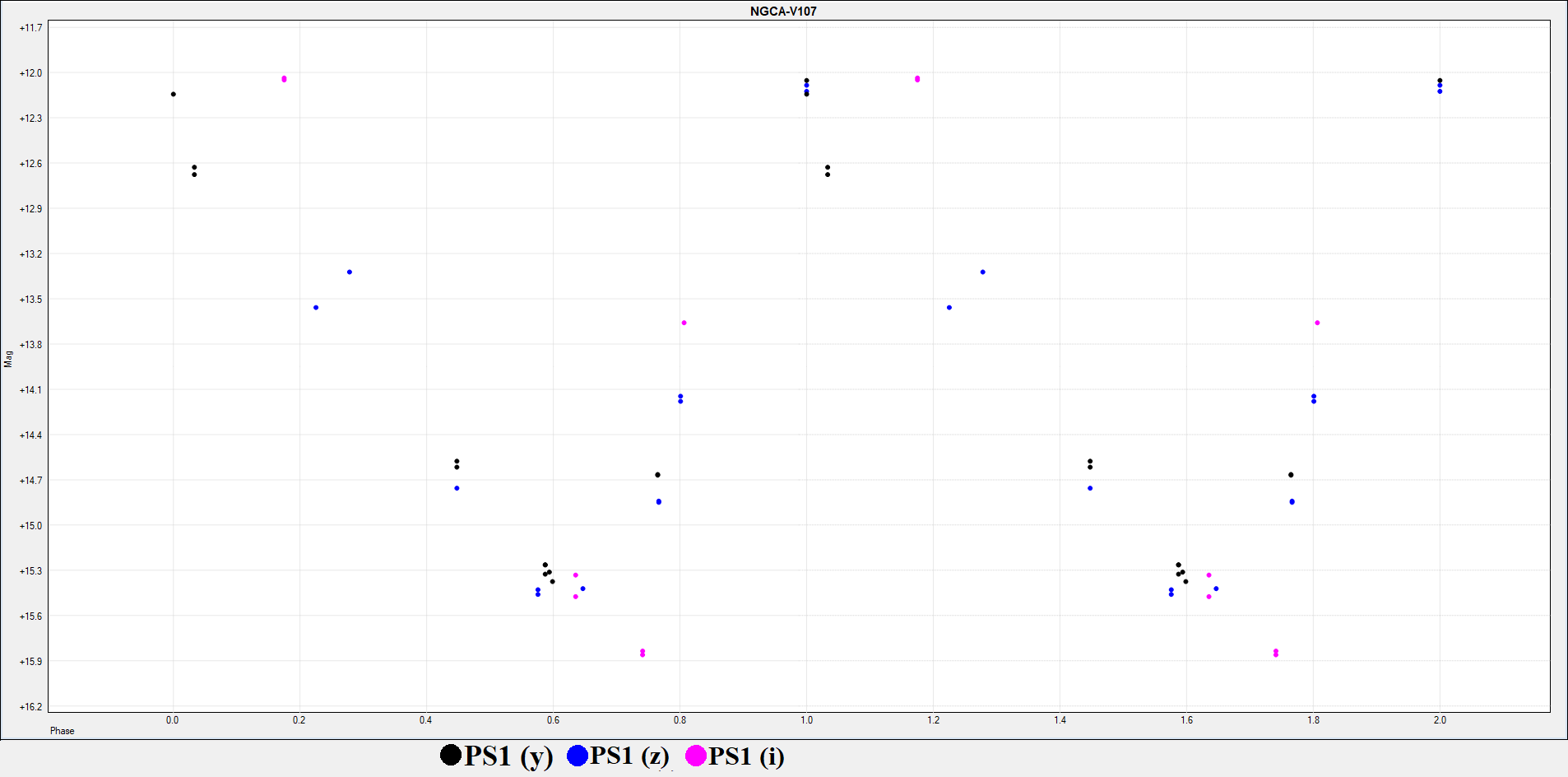Click the 0.8 phase axis tick label
This screenshot has height=777, width=1568.
click(x=680, y=720)
